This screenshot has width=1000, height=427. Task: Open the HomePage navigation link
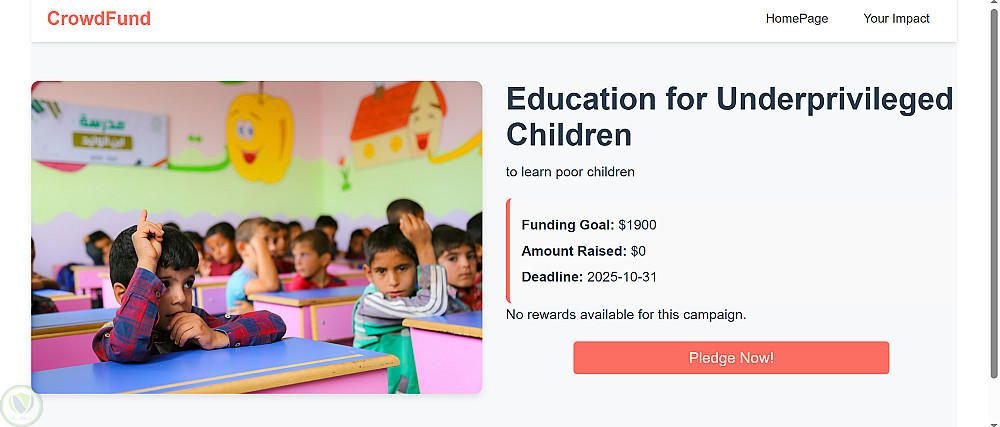click(797, 18)
